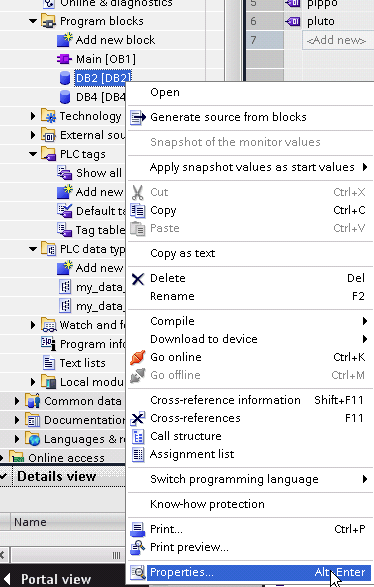374x587 pixels.
Task: Click the Assignment list icon
Action: (138, 454)
